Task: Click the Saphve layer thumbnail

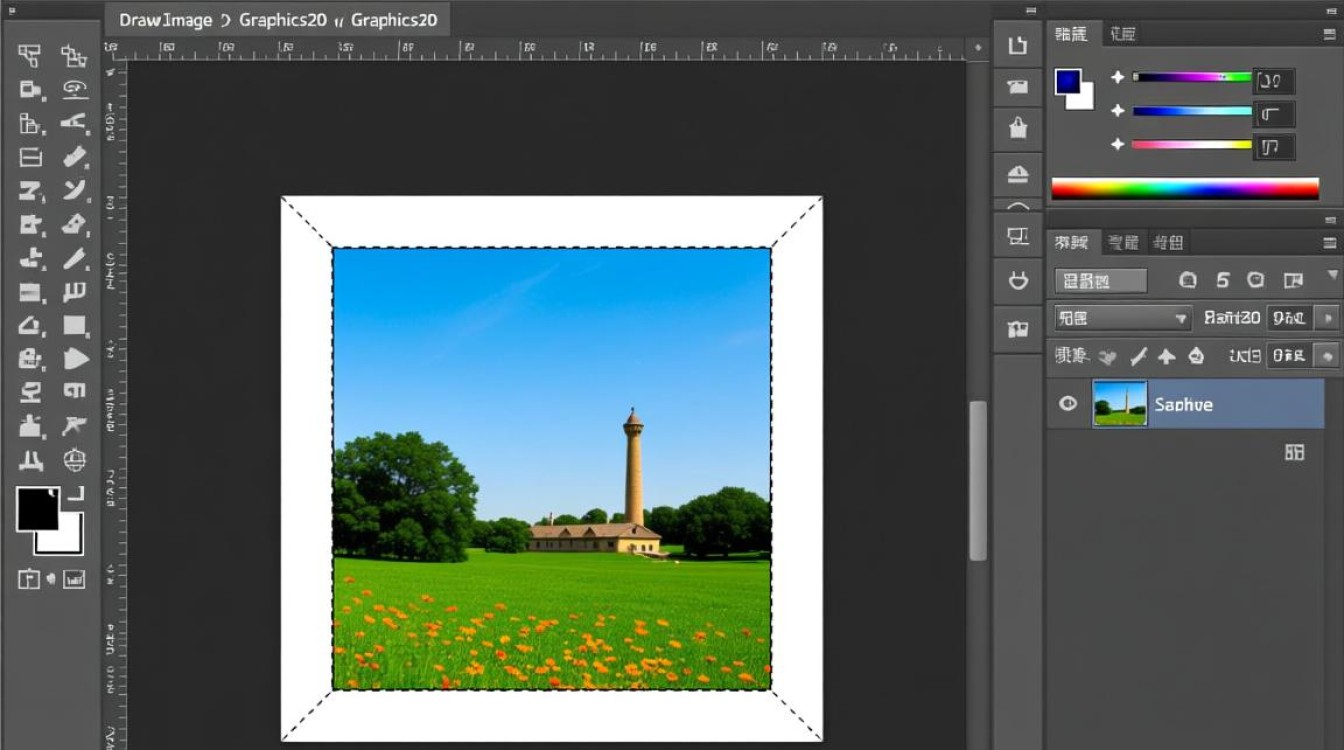Action: (x=1119, y=403)
